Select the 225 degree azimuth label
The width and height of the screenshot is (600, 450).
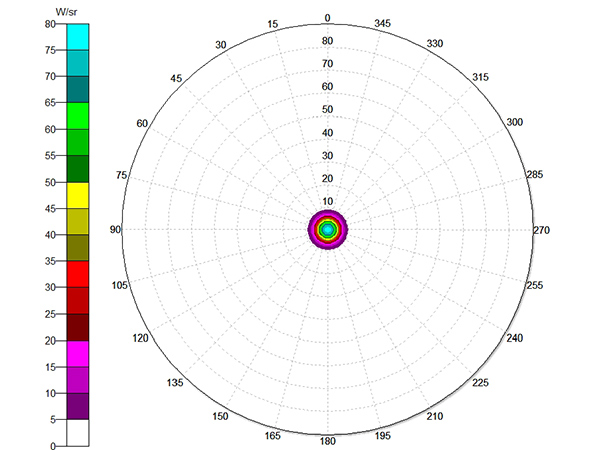click(480, 382)
